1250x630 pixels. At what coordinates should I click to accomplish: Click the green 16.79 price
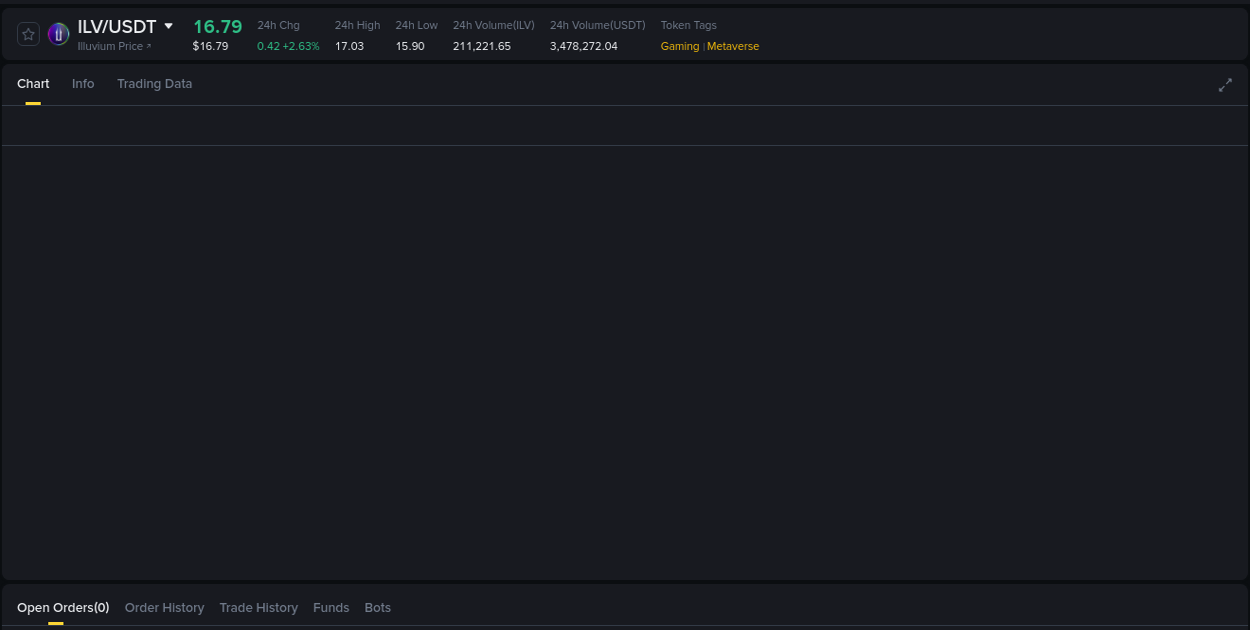click(x=217, y=27)
